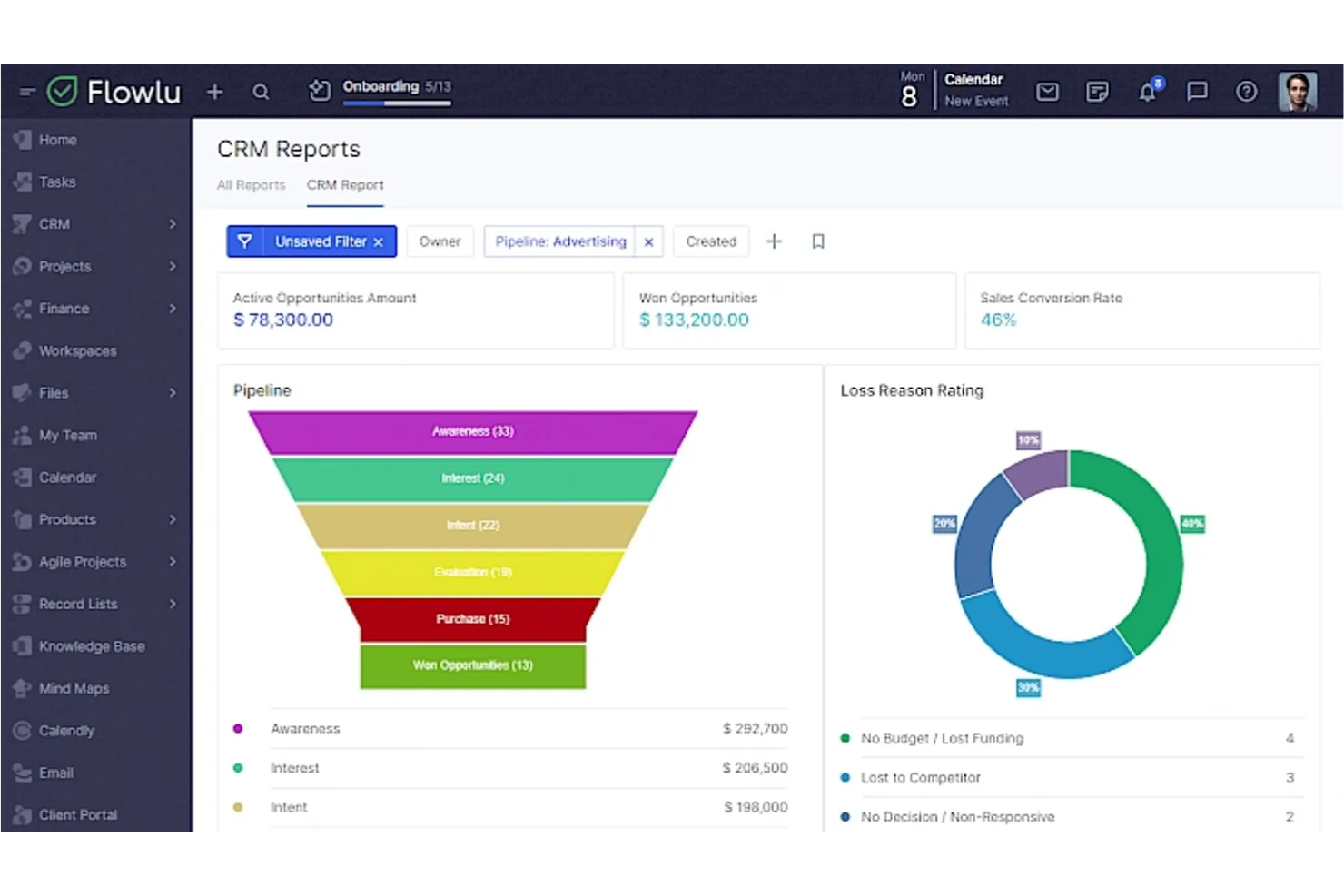Switch to the All Reports tab
This screenshot has width=1344, height=896.
click(251, 185)
